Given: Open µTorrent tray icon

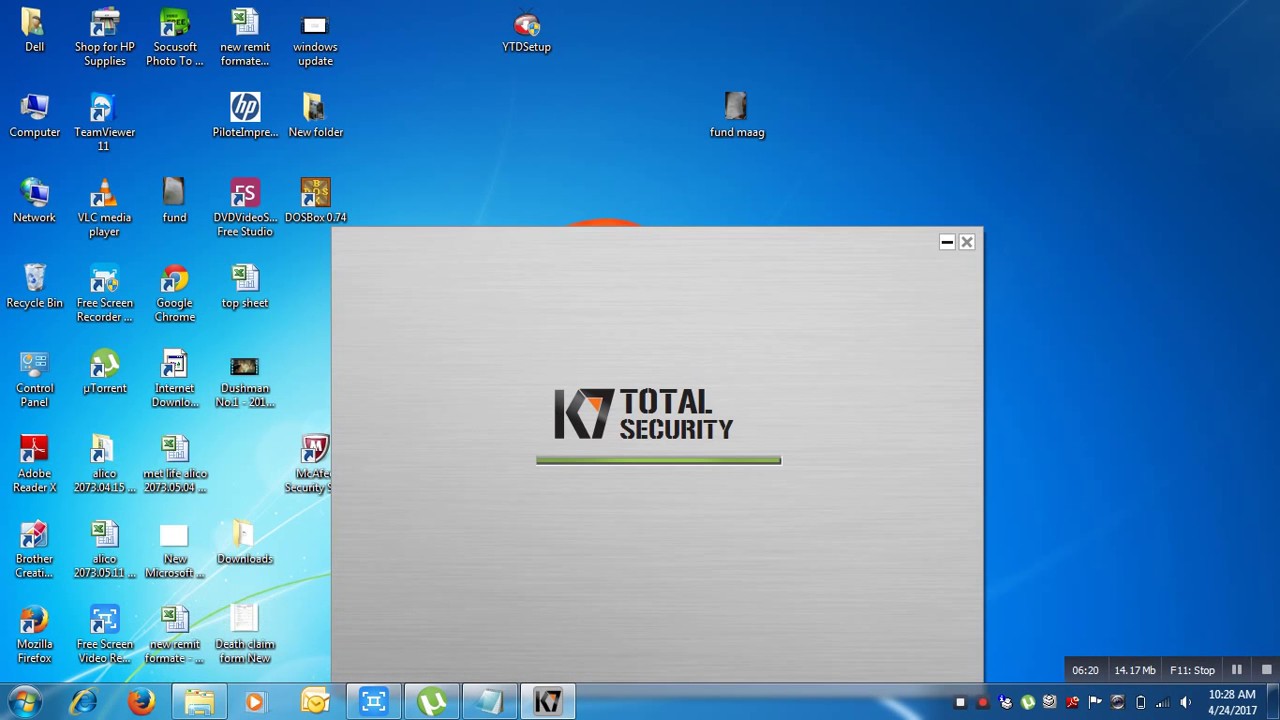Looking at the screenshot, I should tap(1027, 702).
